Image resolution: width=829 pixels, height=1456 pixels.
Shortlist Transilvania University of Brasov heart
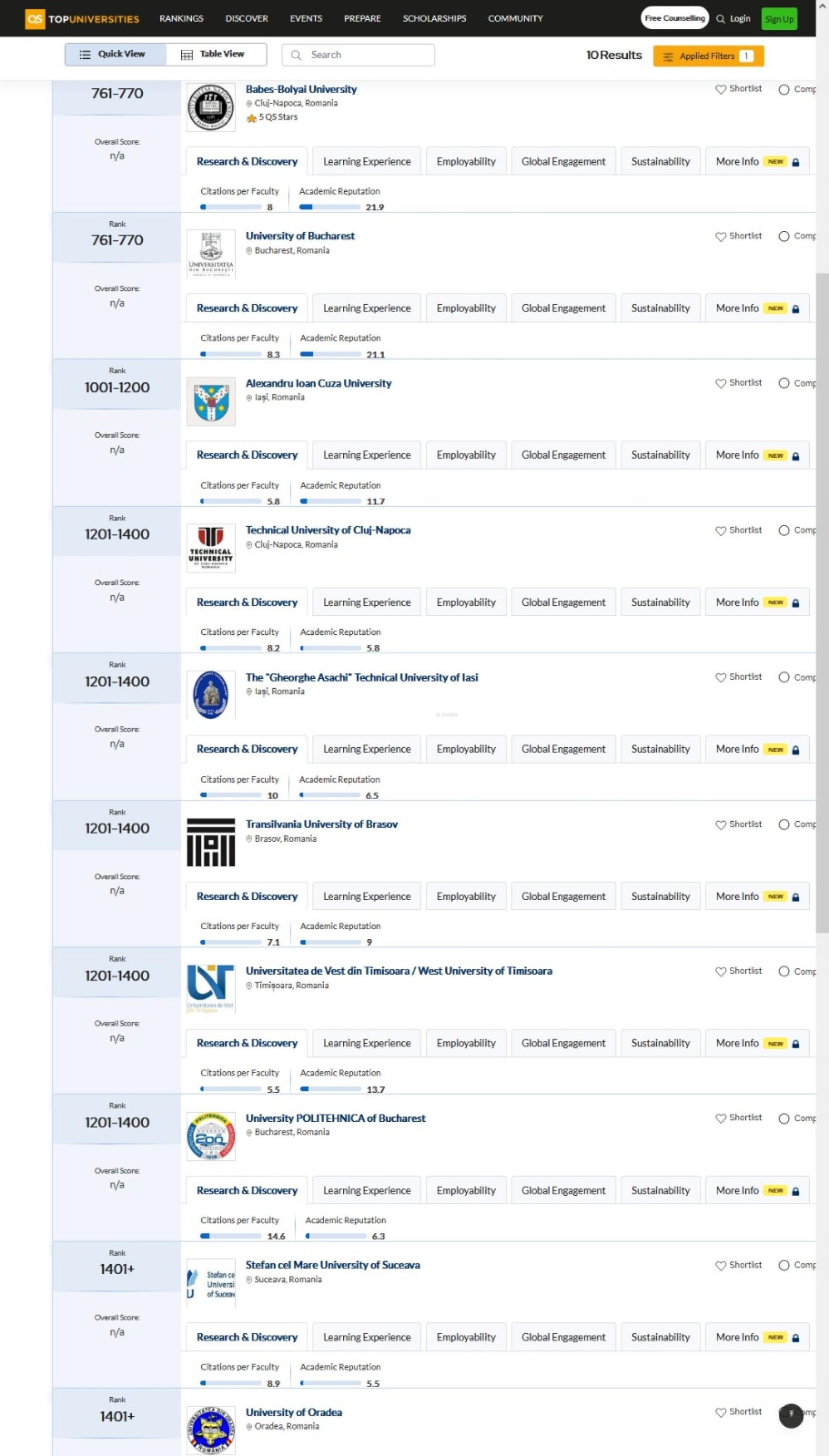(x=720, y=825)
